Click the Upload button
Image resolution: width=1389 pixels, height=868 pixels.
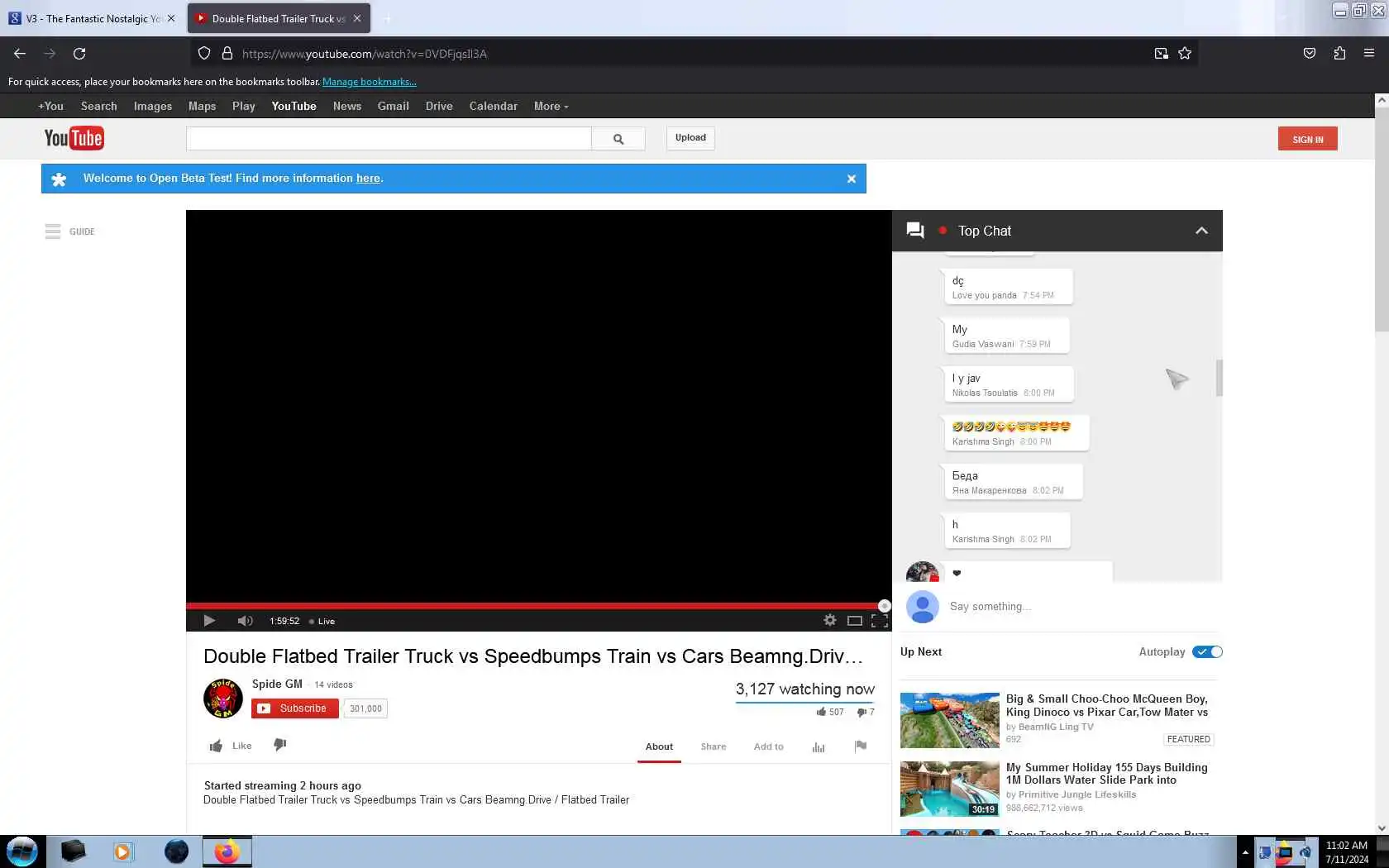point(690,138)
